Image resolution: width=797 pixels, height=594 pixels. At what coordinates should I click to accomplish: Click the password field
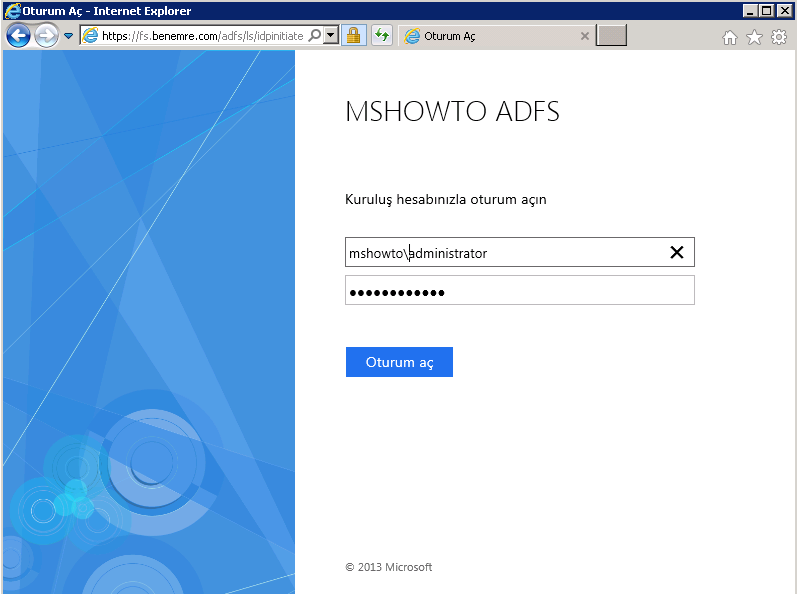[x=519, y=290]
